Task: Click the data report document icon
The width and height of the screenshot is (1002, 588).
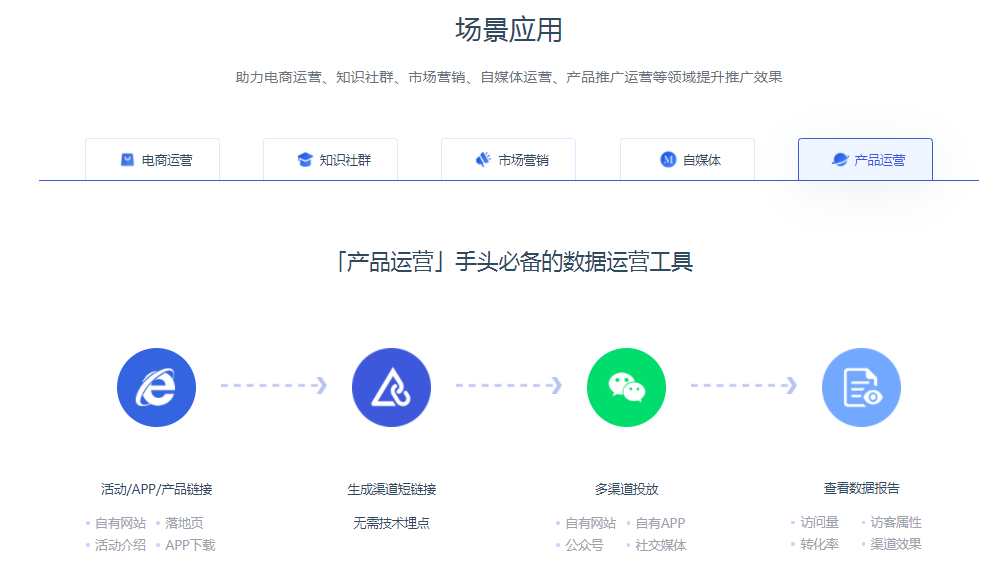Action: [x=861, y=387]
